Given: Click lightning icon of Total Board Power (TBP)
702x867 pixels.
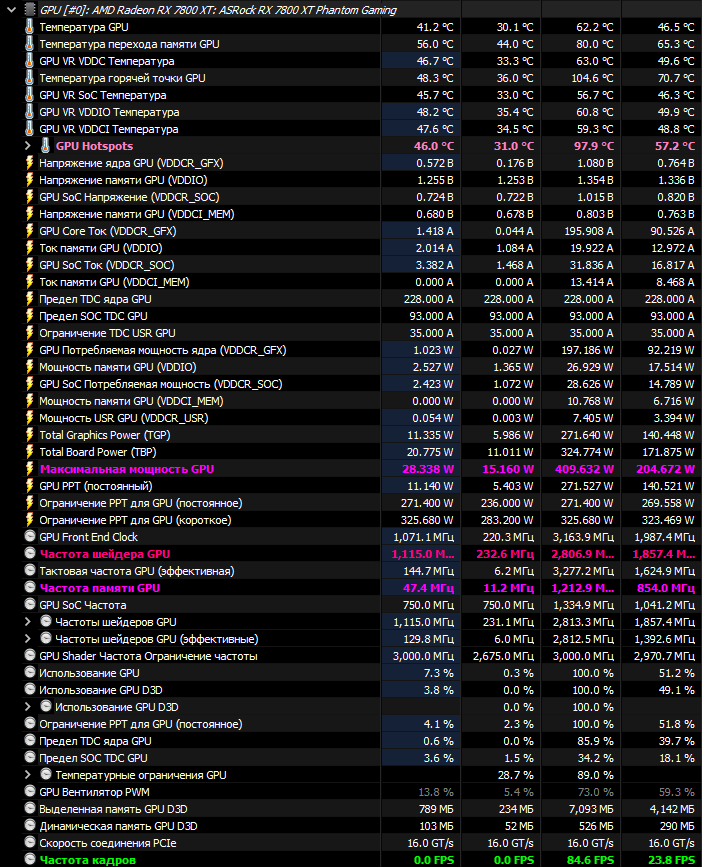Looking at the screenshot, I should point(30,452).
